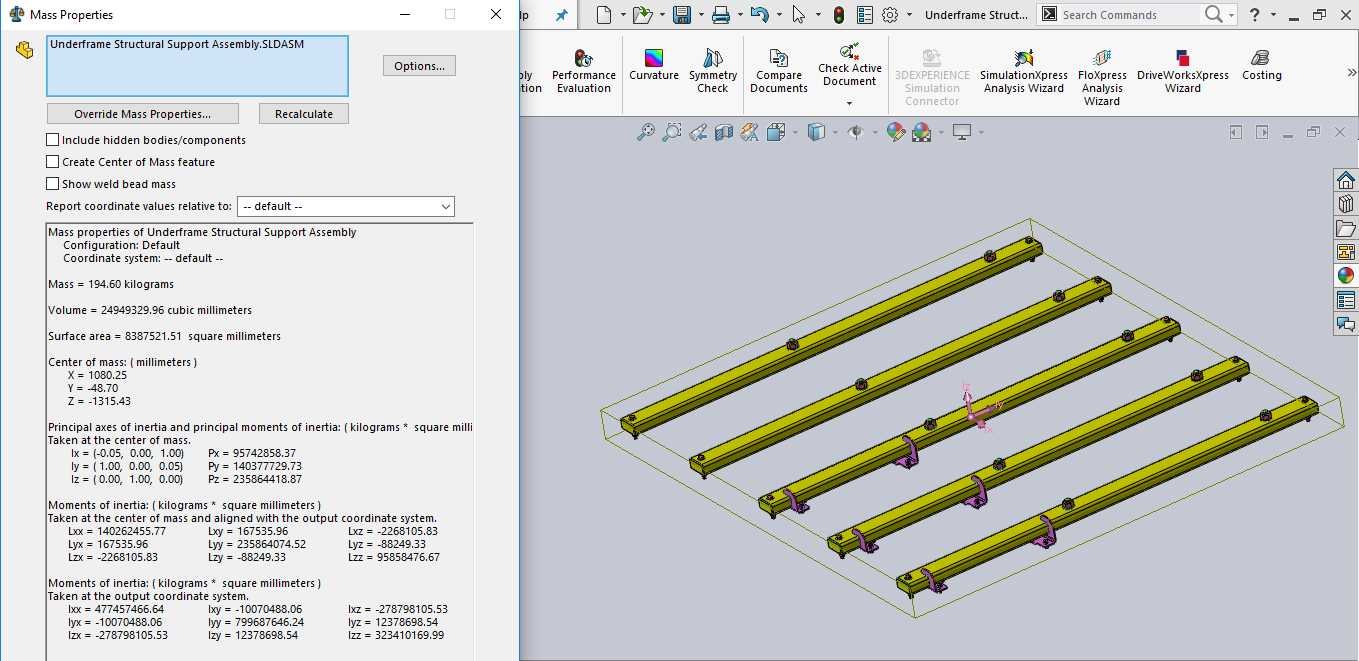The width and height of the screenshot is (1359, 661).
Task: Collapse the left panel with the viewport arrow
Action: [x=1236, y=132]
